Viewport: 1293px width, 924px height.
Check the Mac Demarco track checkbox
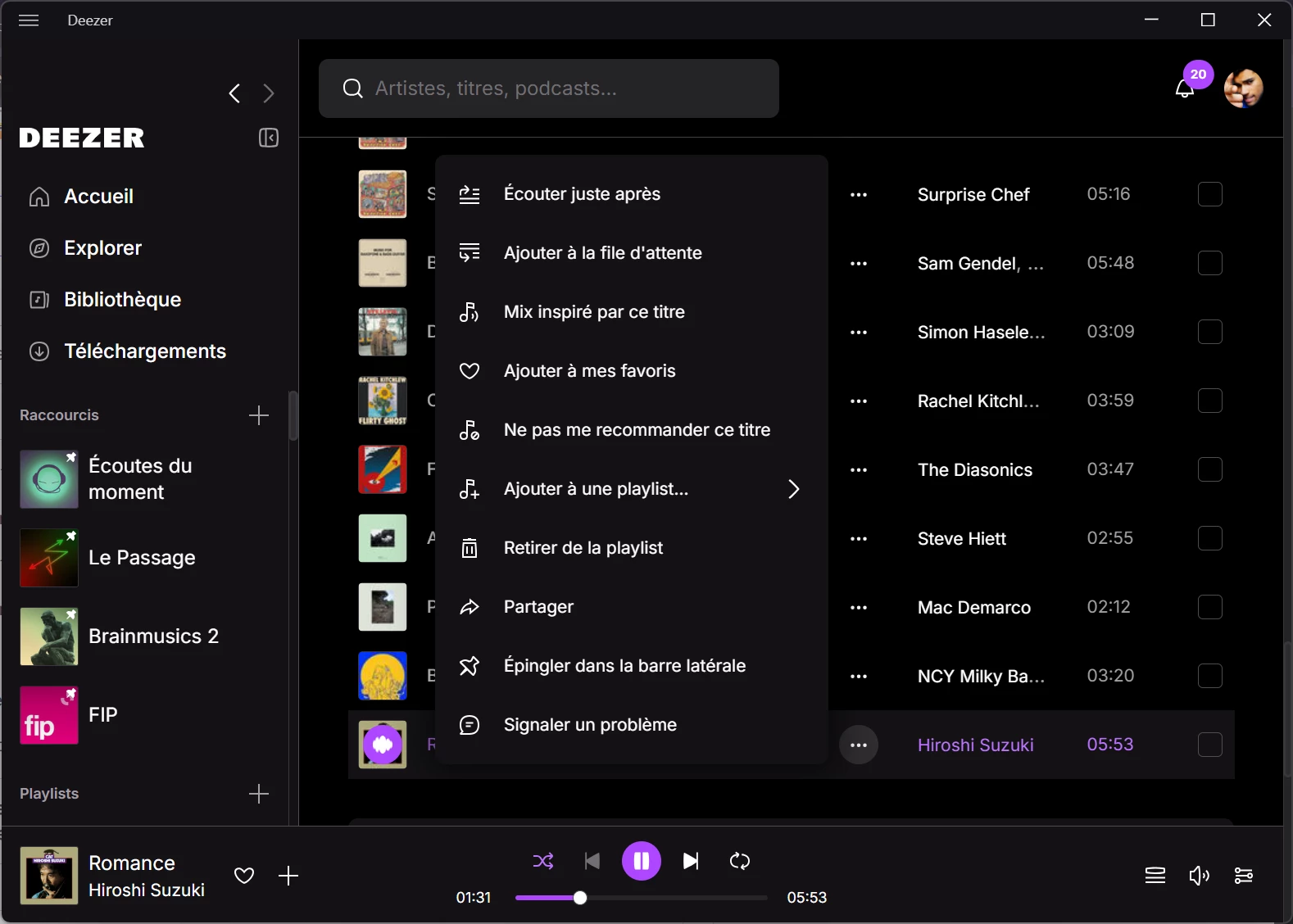pyautogui.click(x=1210, y=607)
